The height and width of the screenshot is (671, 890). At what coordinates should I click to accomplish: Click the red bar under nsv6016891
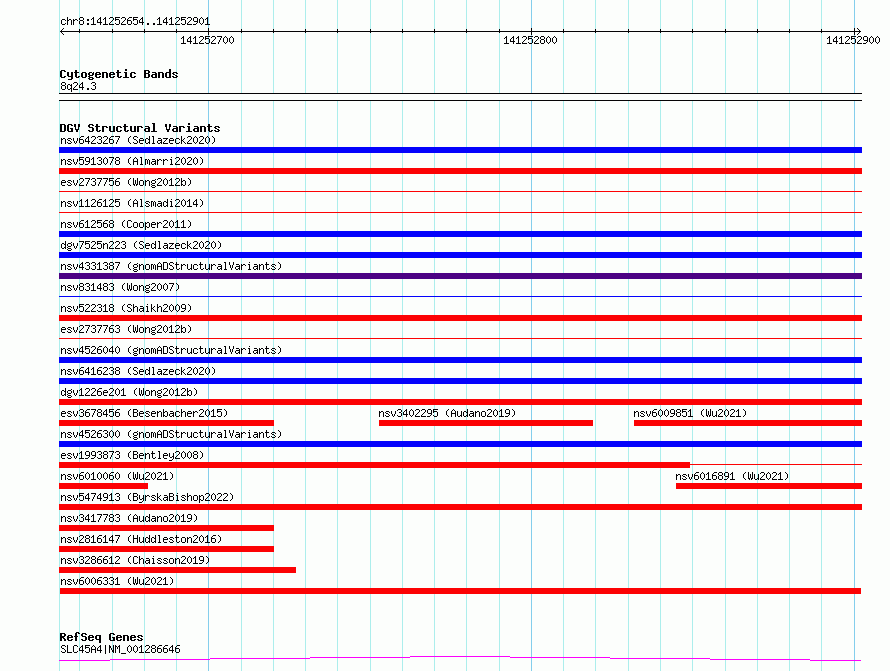(x=769, y=486)
